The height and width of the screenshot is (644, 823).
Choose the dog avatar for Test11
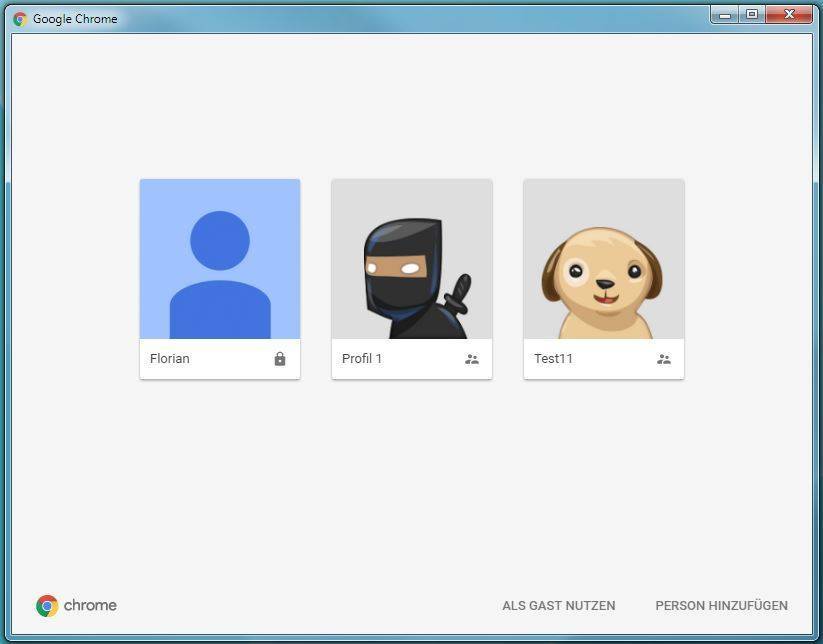pyautogui.click(x=604, y=259)
